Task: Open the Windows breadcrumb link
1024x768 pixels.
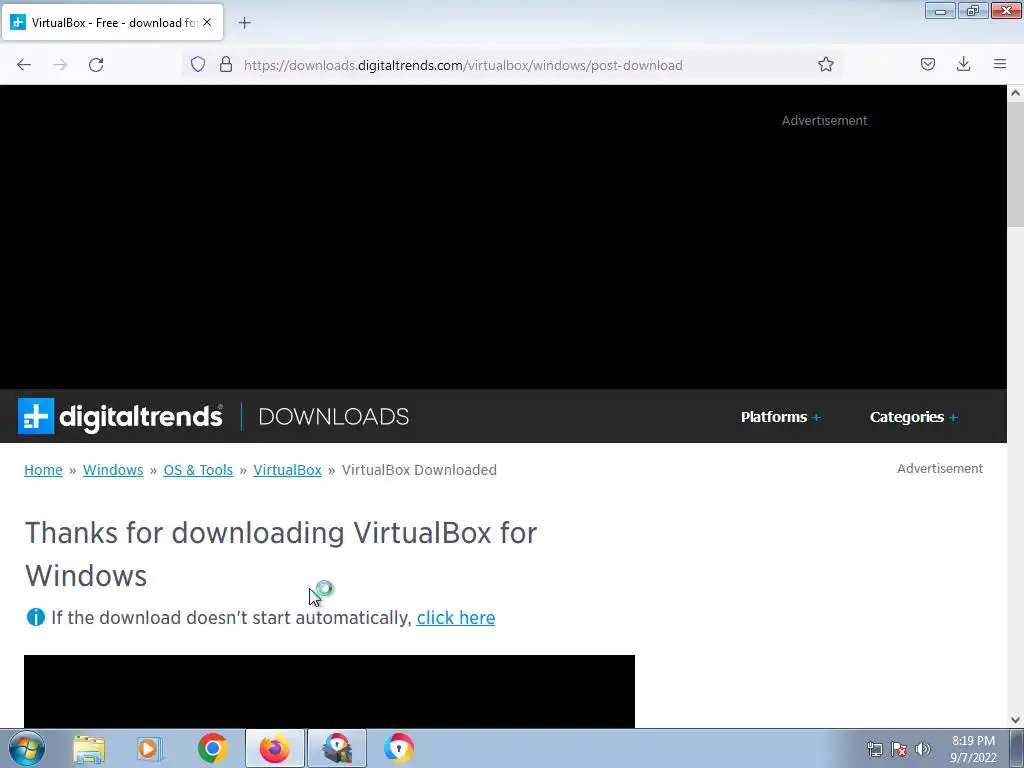Action: (113, 470)
